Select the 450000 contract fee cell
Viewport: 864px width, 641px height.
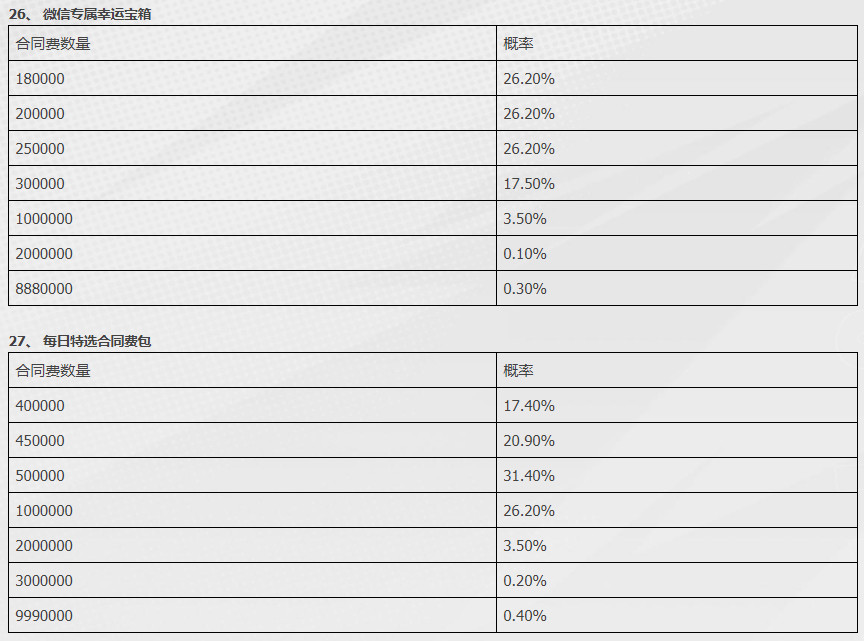pos(252,440)
